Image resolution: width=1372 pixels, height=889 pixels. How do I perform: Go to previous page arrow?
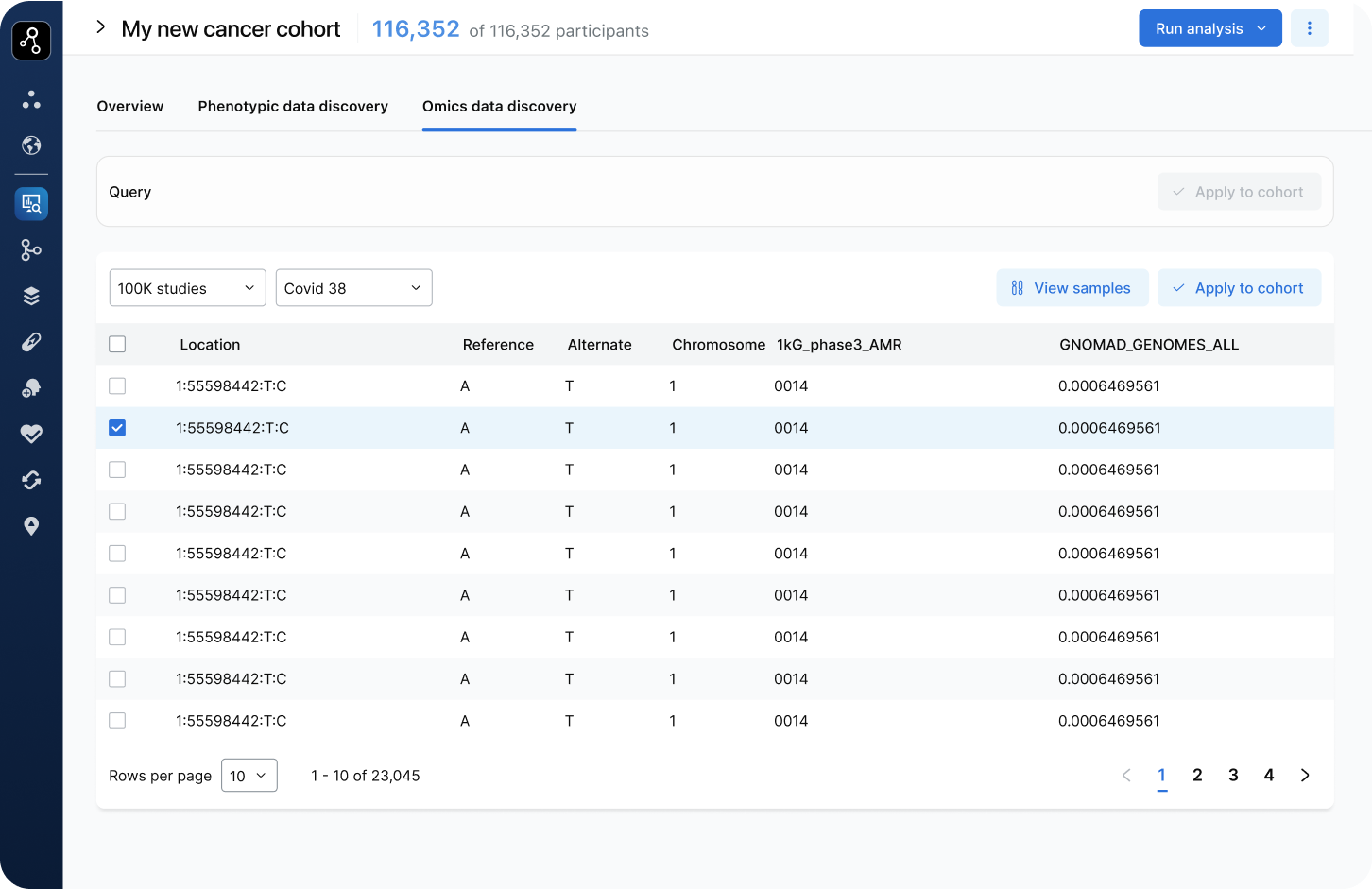pyautogui.click(x=1126, y=776)
